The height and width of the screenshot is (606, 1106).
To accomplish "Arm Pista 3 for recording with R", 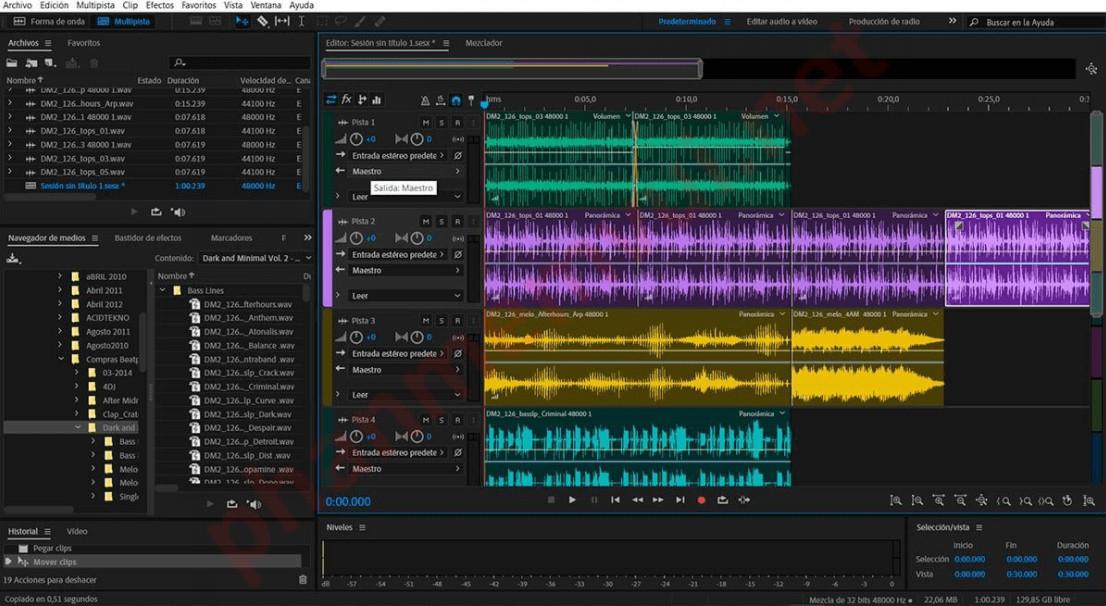I will 457,321.
